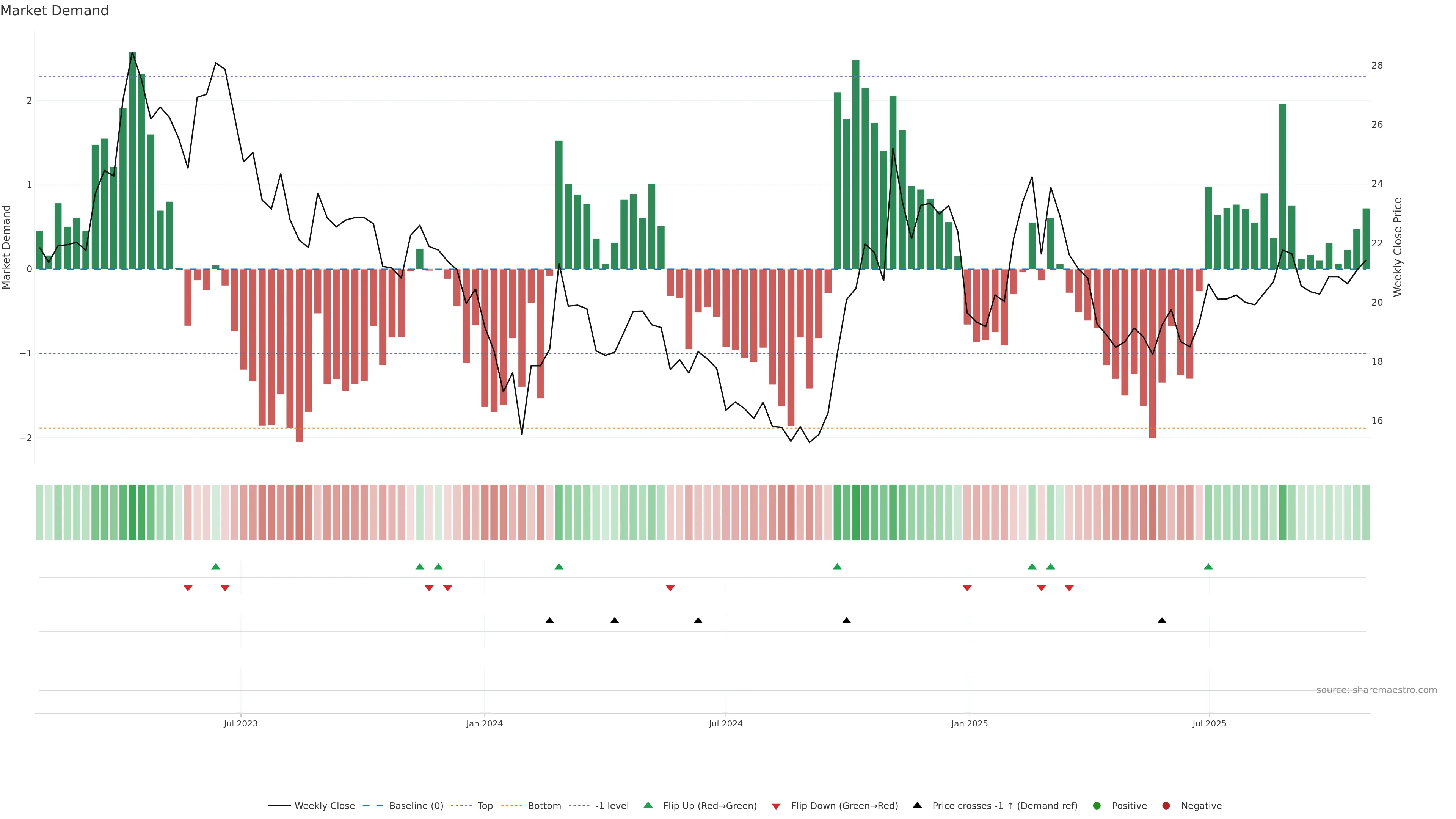Click the Market Demand chart title

coord(54,11)
